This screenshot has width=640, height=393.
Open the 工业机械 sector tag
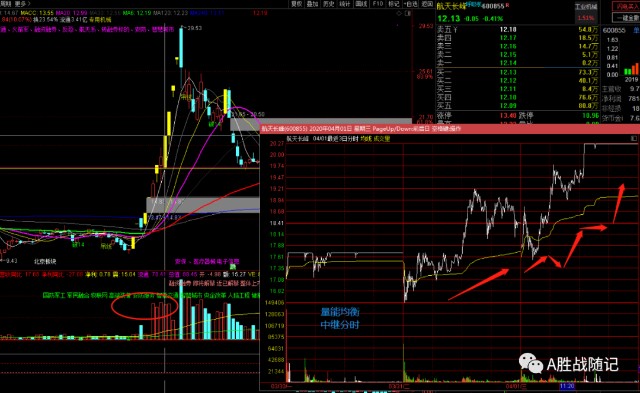[586, 7]
